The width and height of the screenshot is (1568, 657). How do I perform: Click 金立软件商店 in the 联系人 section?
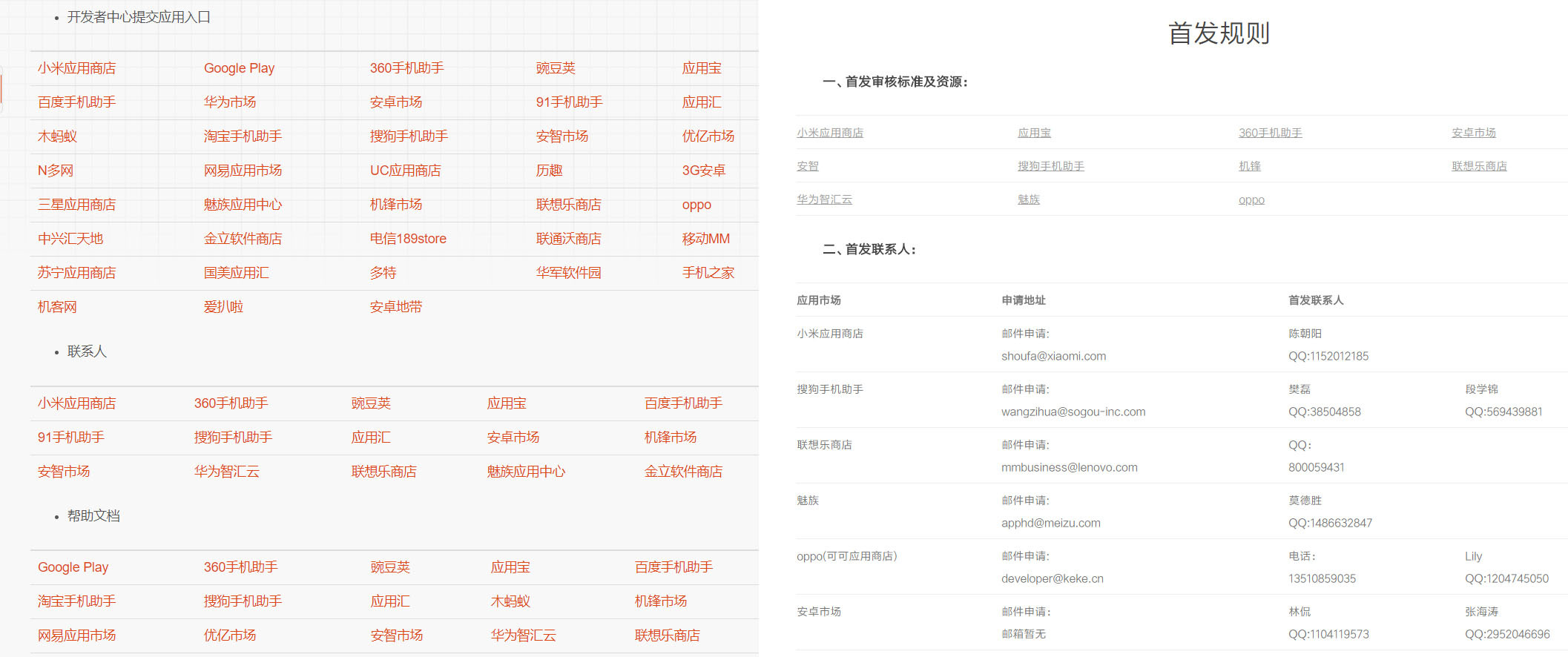pos(683,472)
